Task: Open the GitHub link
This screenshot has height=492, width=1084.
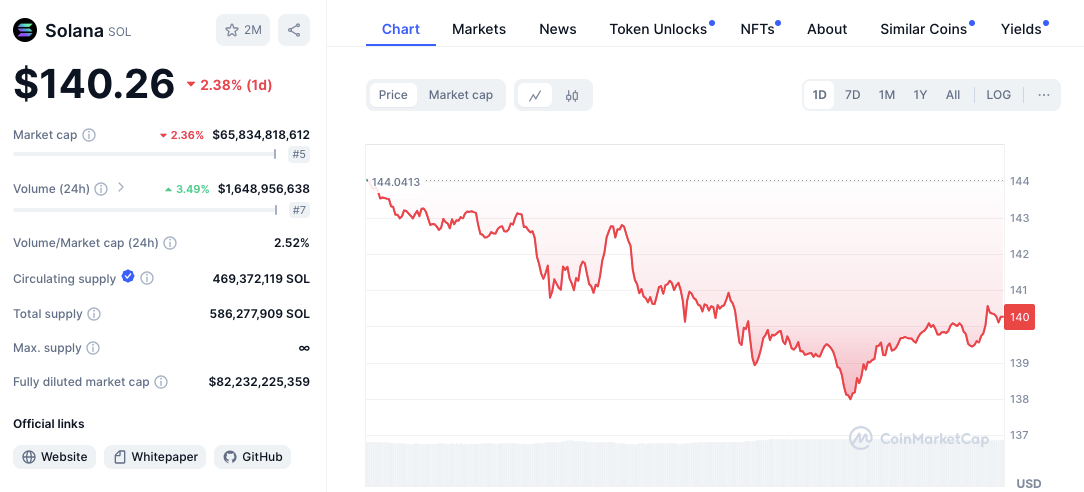Action: coord(252,457)
